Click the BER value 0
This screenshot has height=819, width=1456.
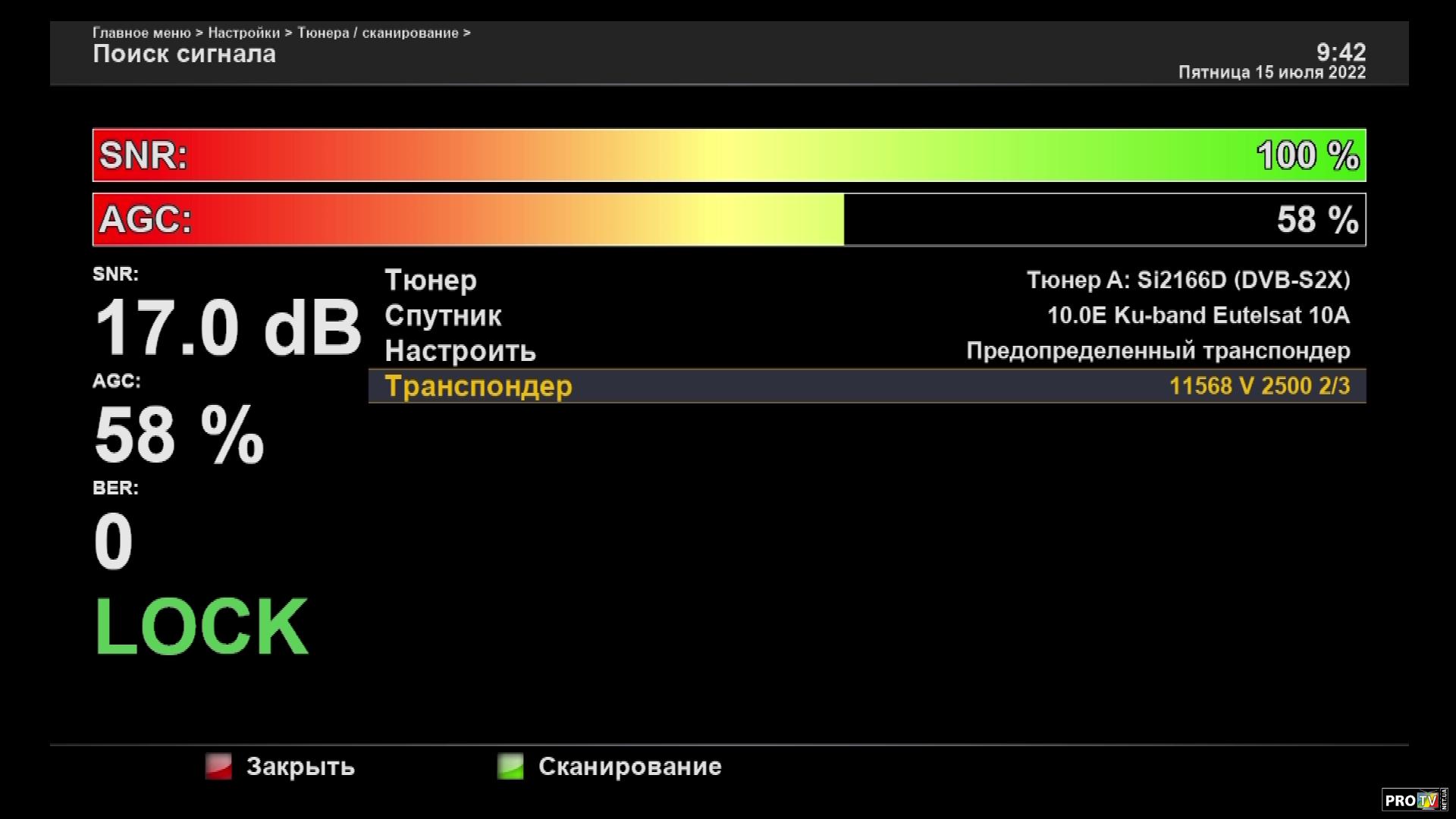[x=113, y=541]
